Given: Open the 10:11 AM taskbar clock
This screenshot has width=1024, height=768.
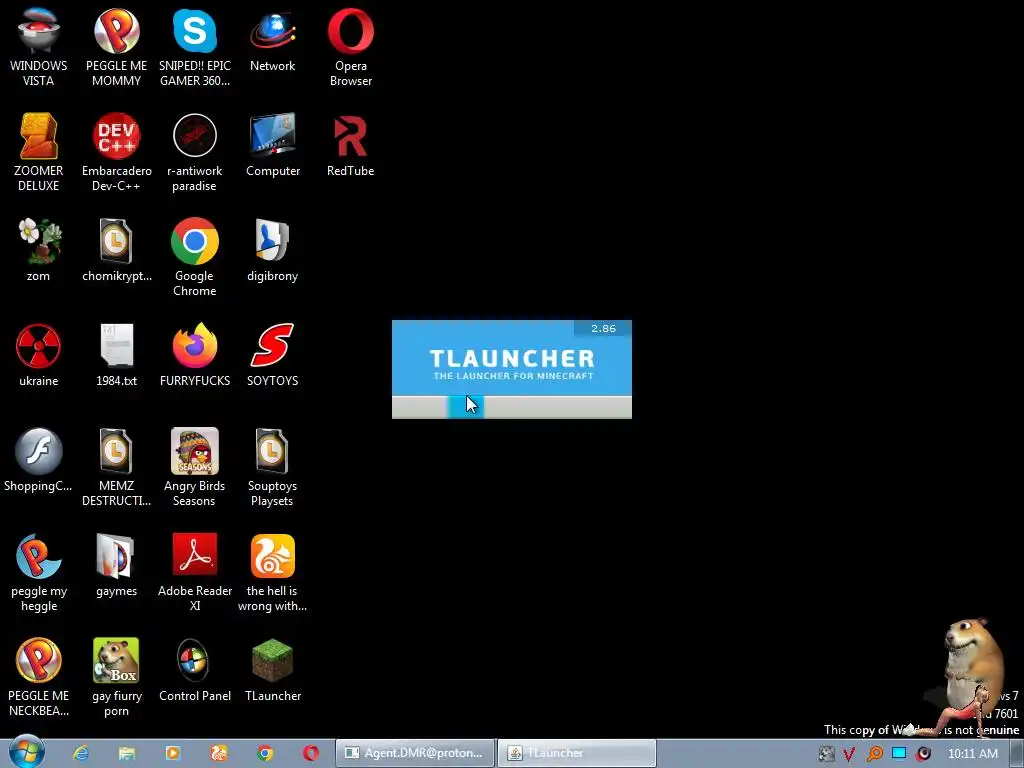Looking at the screenshot, I should (973, 754).
